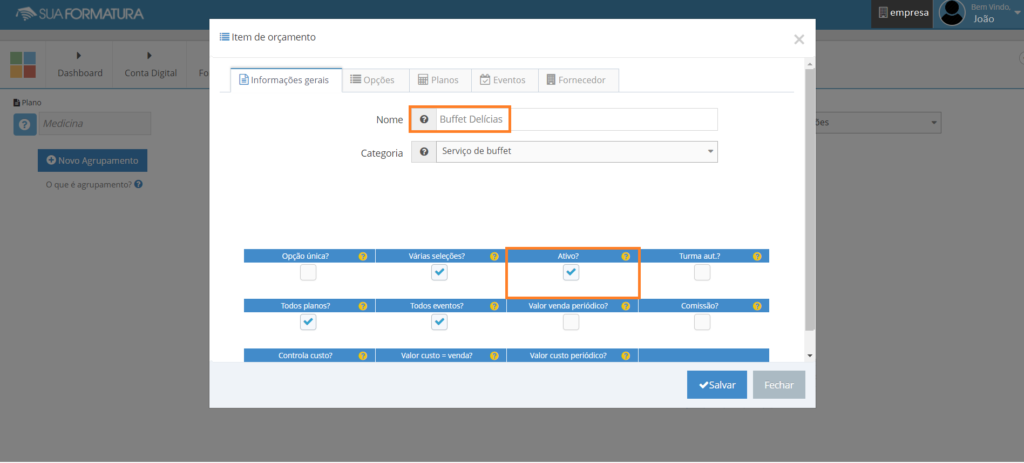The height and width of the screenshot is (463, 1024).
Task: Expand the Conta Digital menu arrow
Action: click(150, 56)
